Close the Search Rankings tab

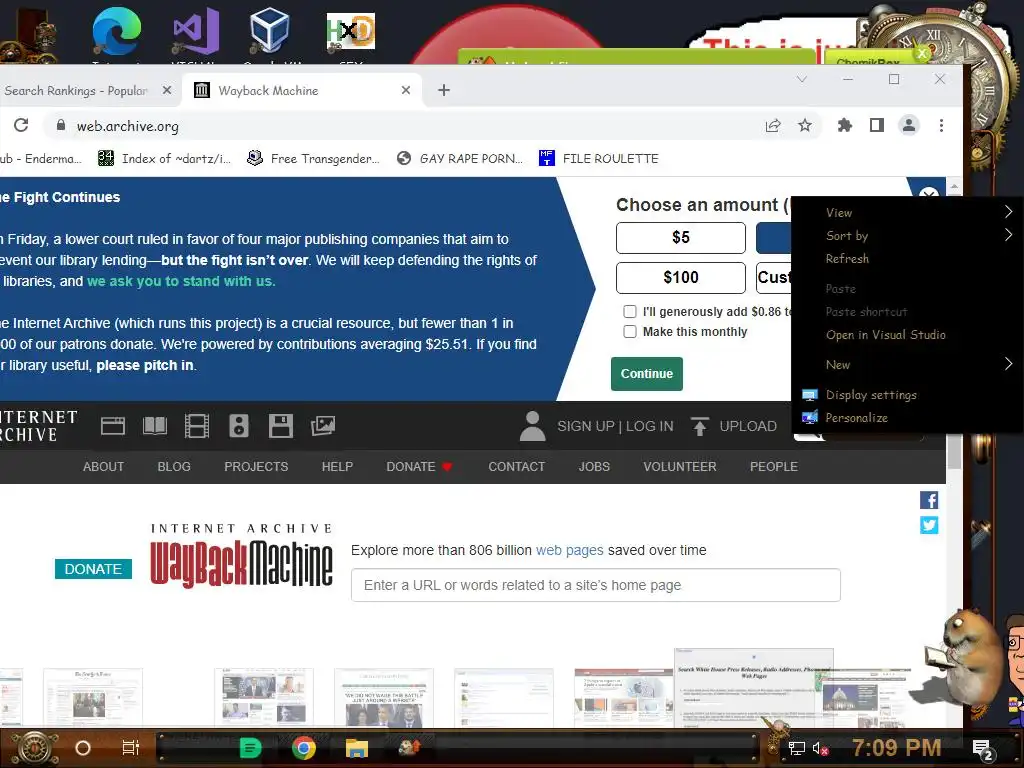[167, 90]
